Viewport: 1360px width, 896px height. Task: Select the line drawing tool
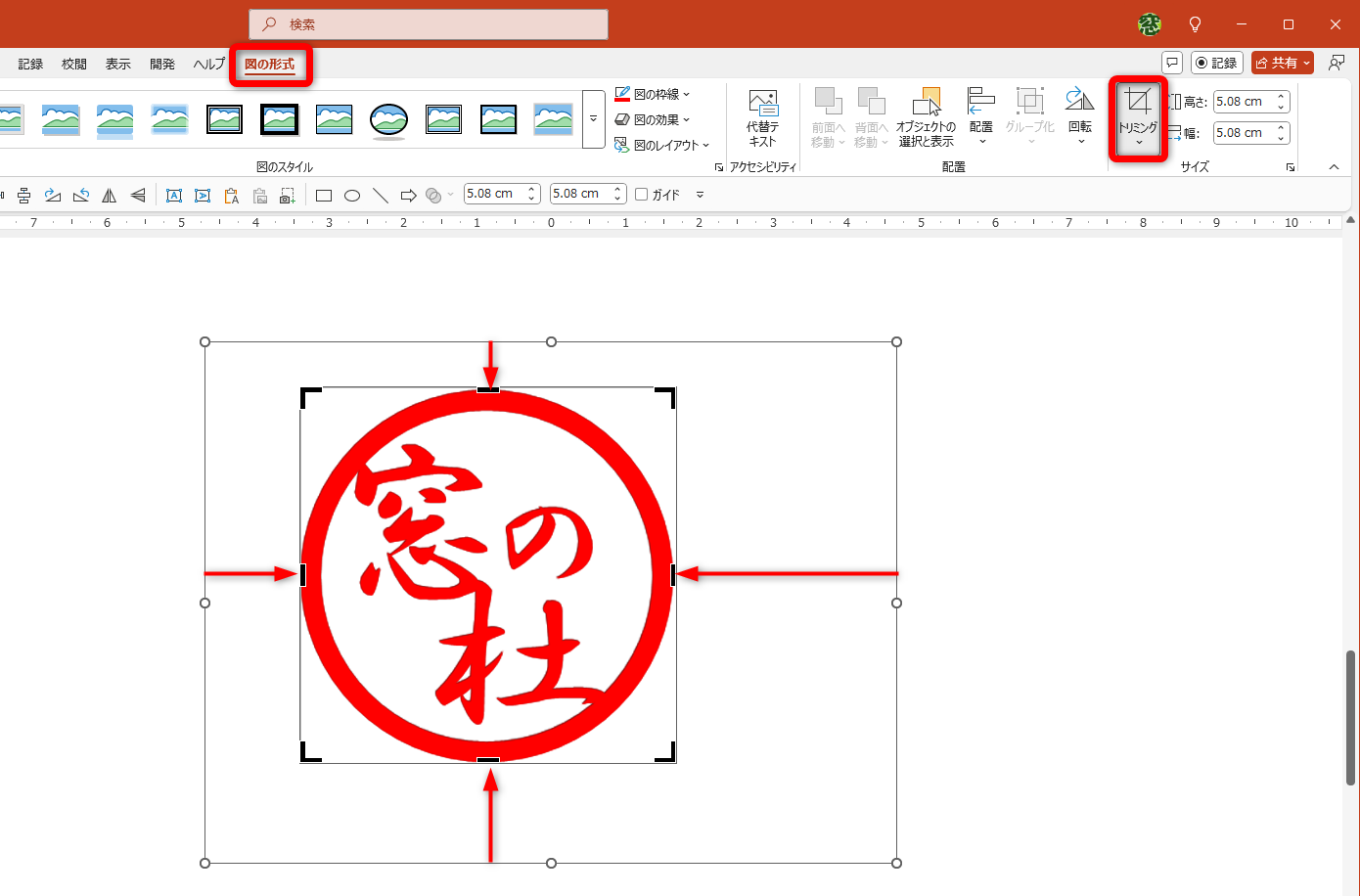tap(381, 195)
